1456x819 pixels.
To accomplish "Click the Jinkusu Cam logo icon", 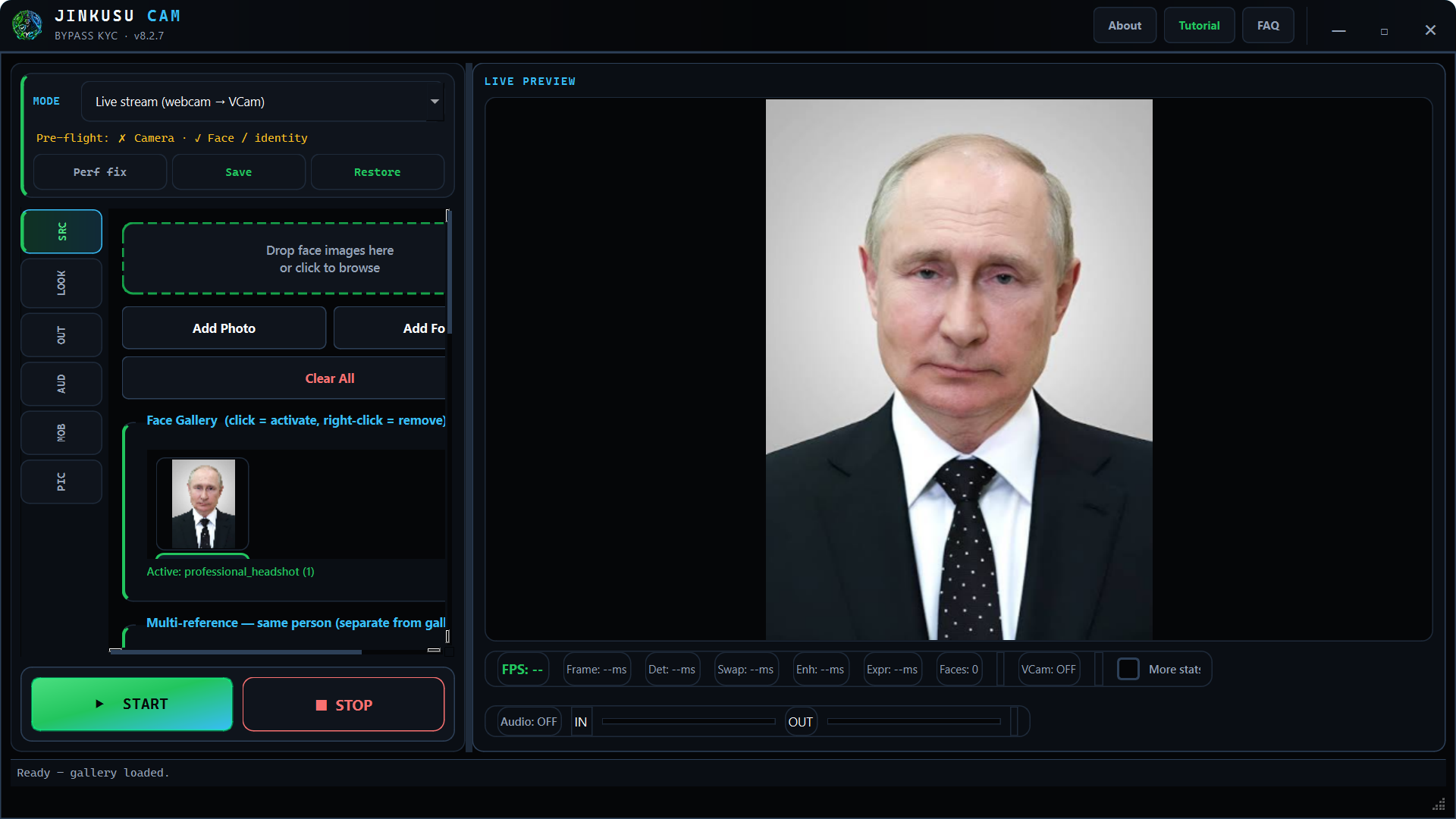I will point(27,25).
